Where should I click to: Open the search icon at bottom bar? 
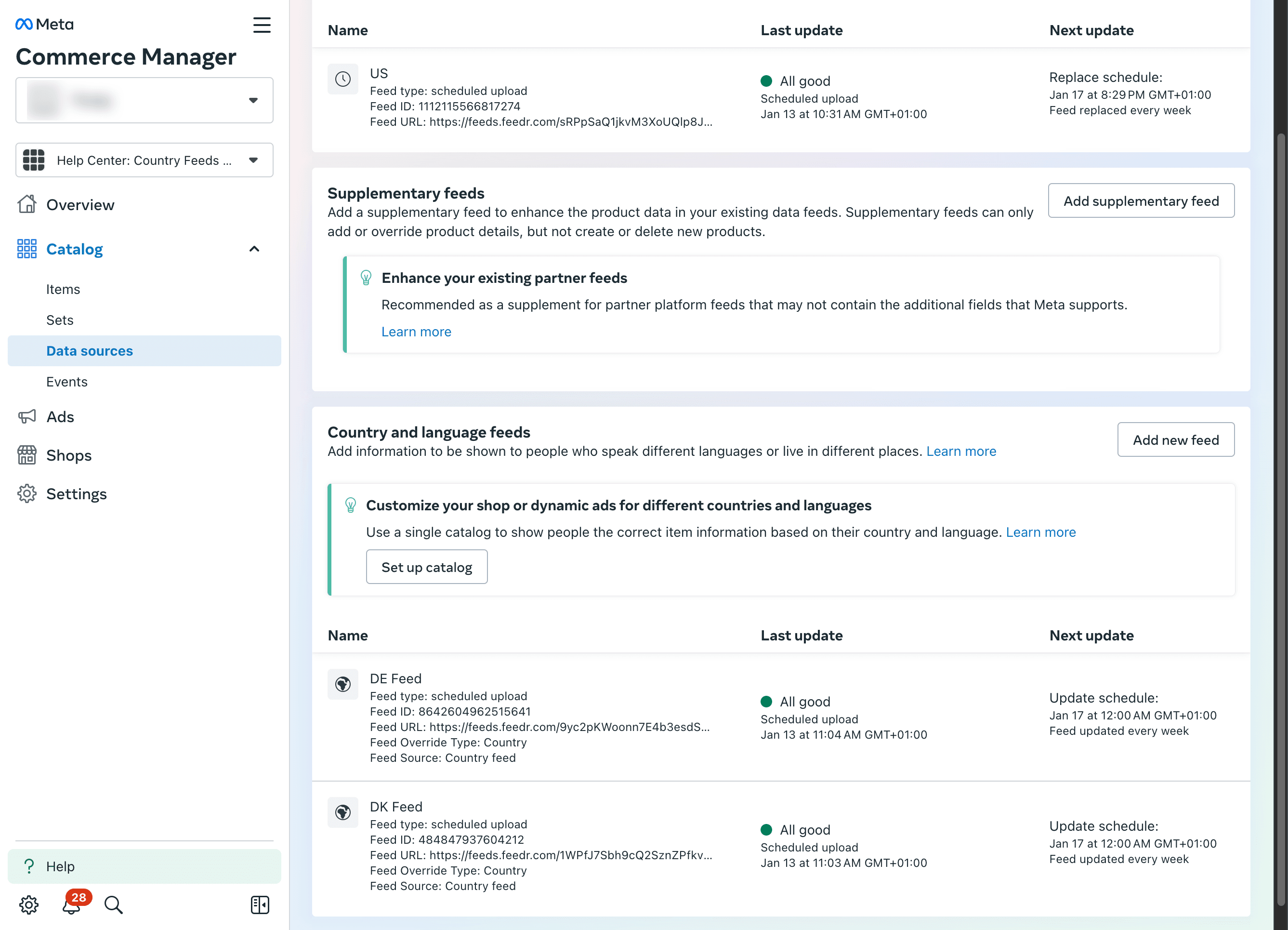coord(113,904)
